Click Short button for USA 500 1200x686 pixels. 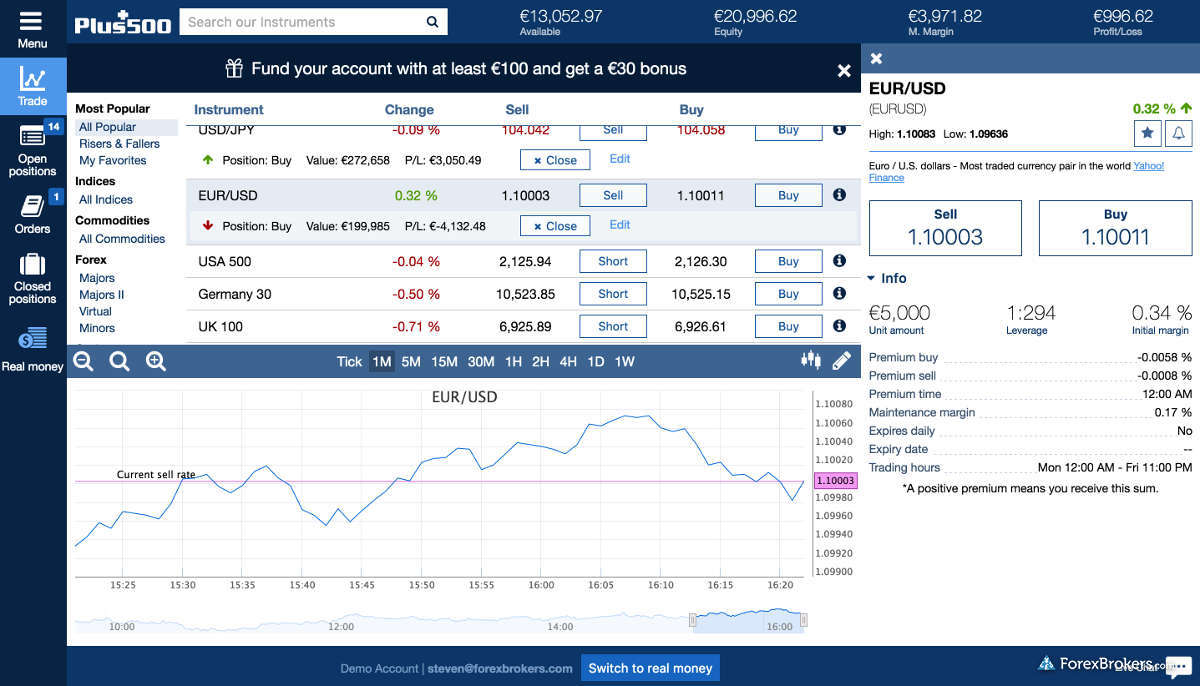(x=613, y=262)
